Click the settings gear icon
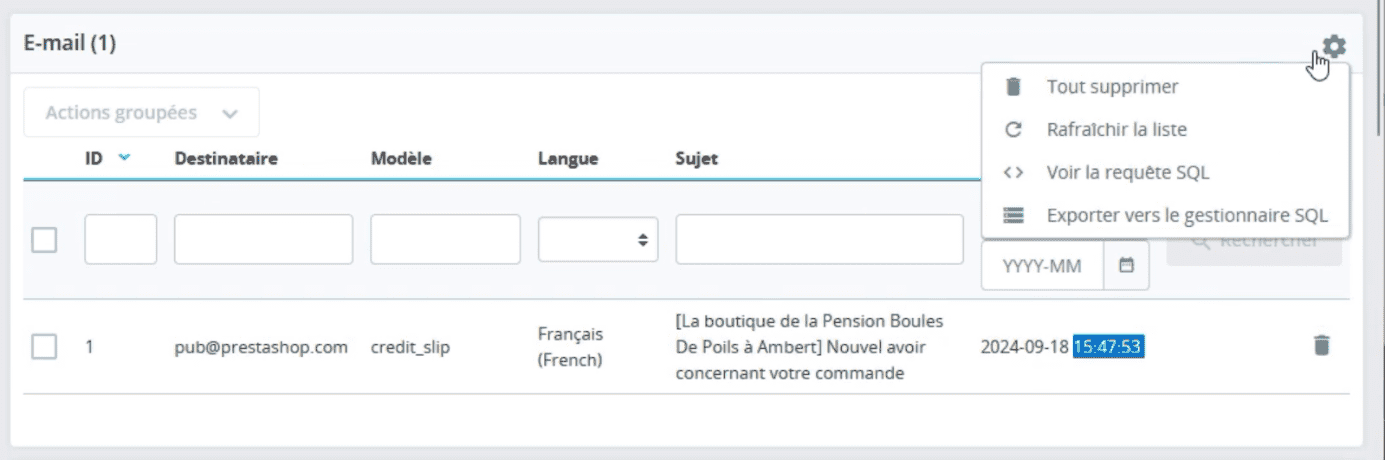Viewport: 1385px width, 460px height. [1334, 46]
